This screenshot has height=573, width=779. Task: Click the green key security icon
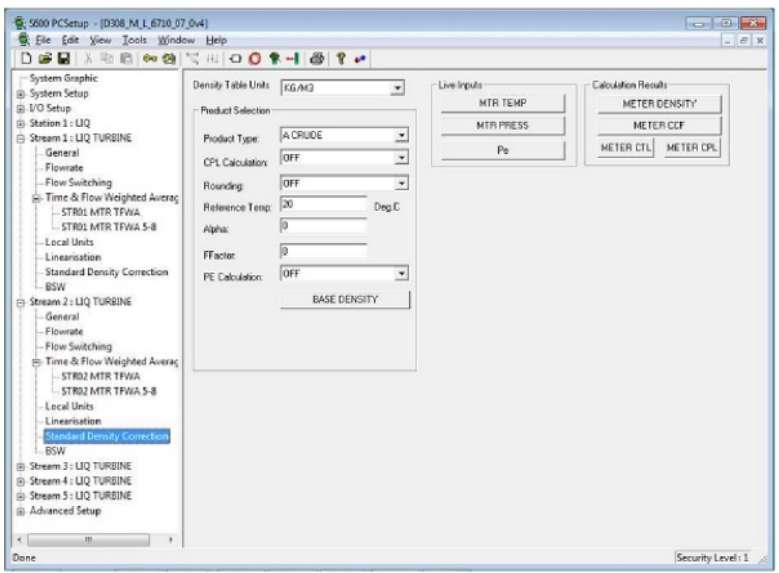coord(150,59)
